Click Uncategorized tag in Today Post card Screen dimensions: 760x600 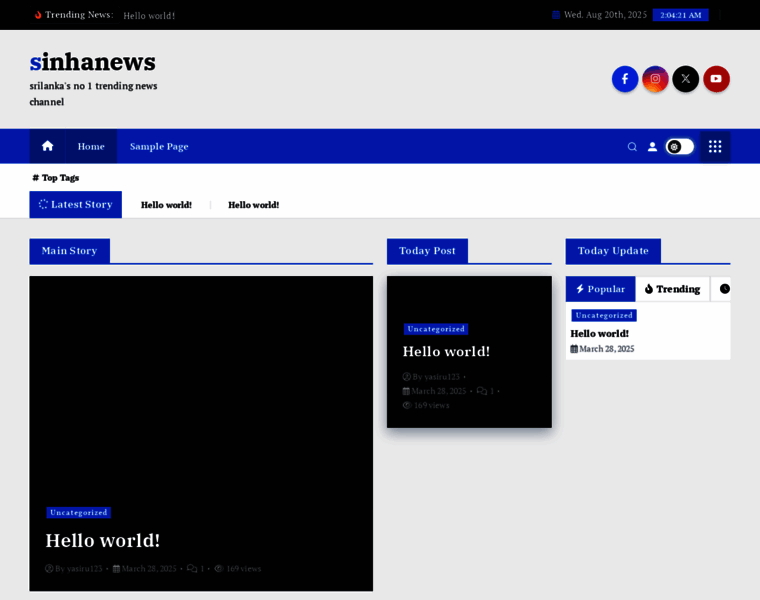point(436,329)
